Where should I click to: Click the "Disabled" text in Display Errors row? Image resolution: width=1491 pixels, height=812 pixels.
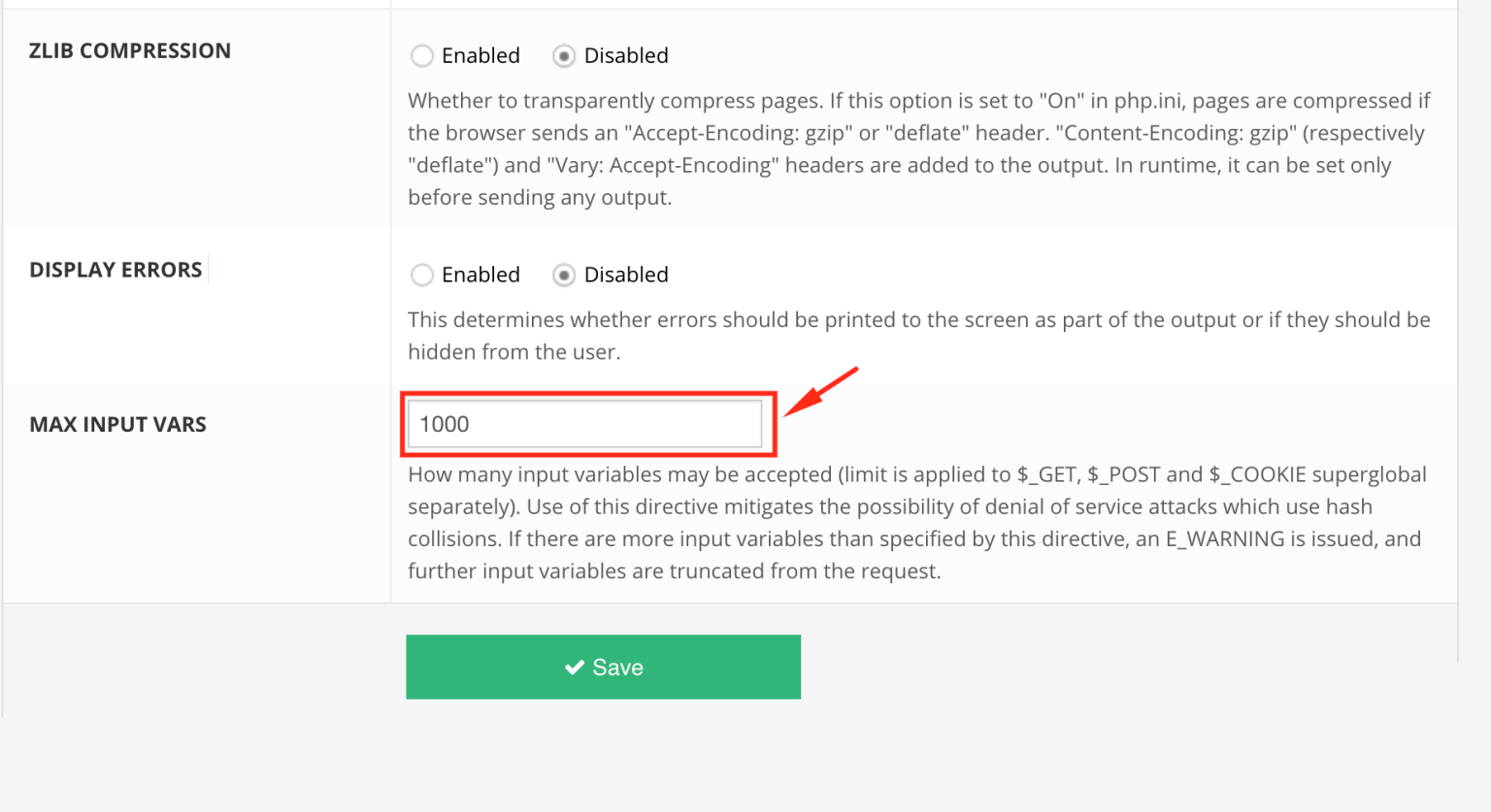(x=626, y=276)
